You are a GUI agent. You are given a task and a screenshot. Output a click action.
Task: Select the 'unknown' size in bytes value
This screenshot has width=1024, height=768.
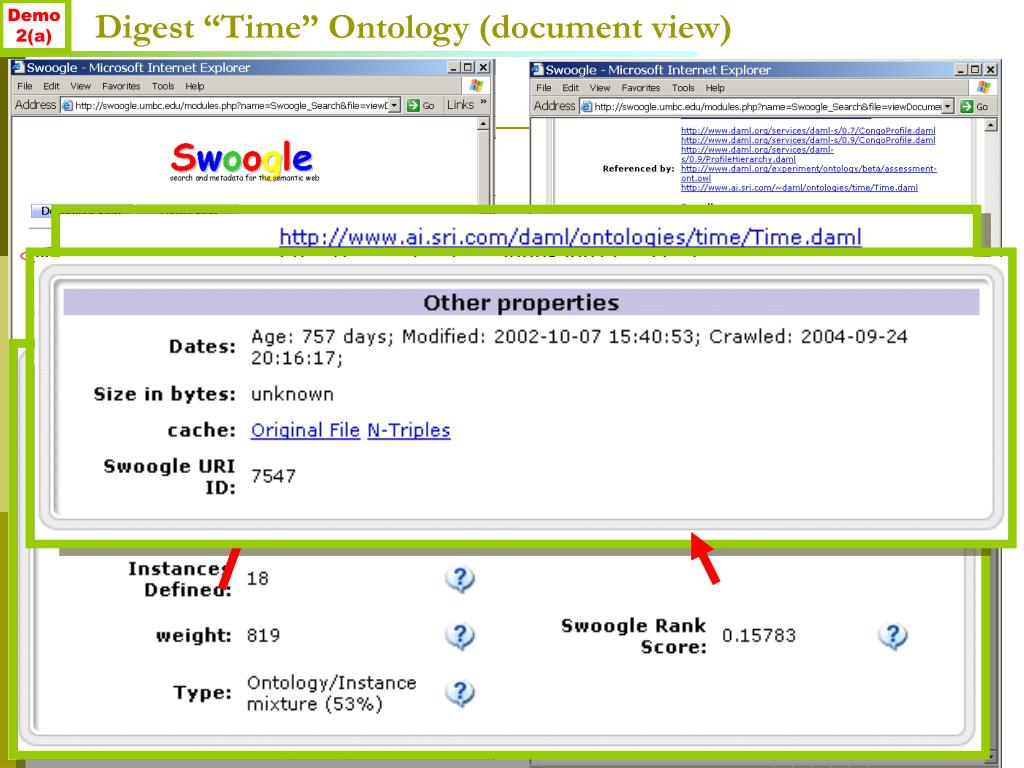[x=292, y=394]
